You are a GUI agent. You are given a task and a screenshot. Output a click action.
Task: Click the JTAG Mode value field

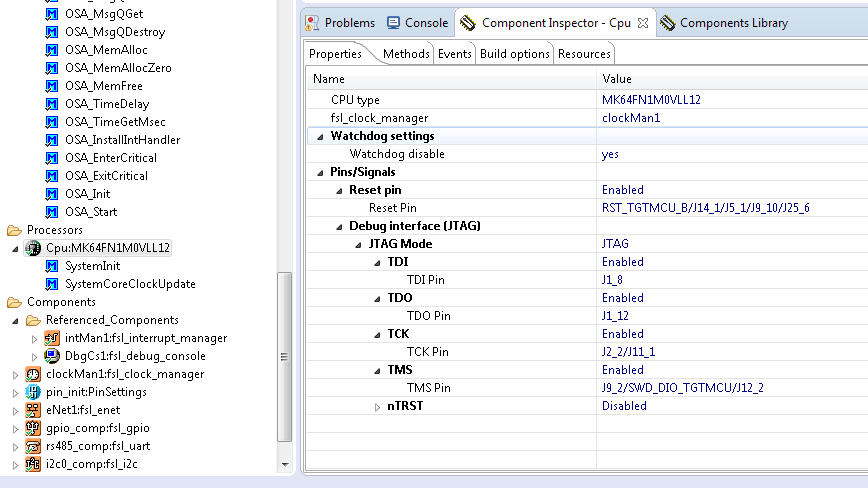(x=615, y=244)
